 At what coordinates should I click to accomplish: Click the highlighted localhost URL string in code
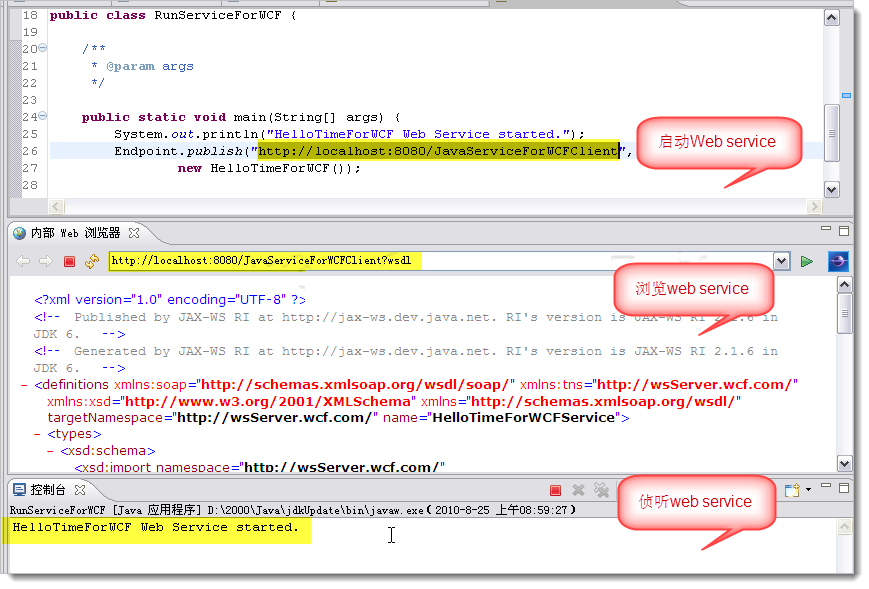coord(438,151)
